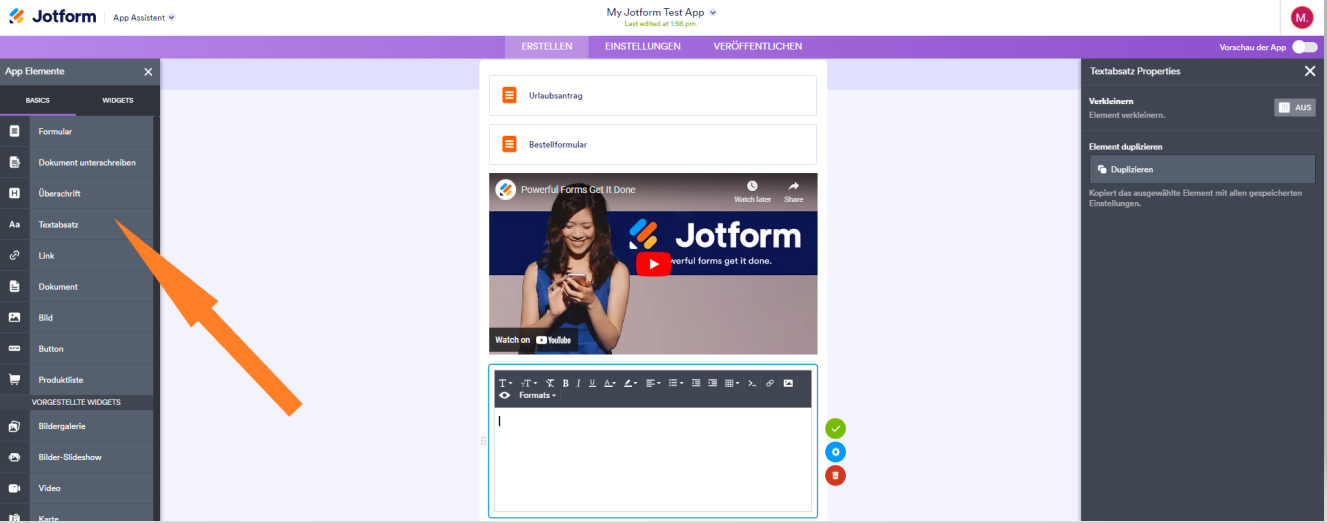This screenshot has width=1327, height=523.
Task: Open the bullet list dropdown
Action: [675, 383]
